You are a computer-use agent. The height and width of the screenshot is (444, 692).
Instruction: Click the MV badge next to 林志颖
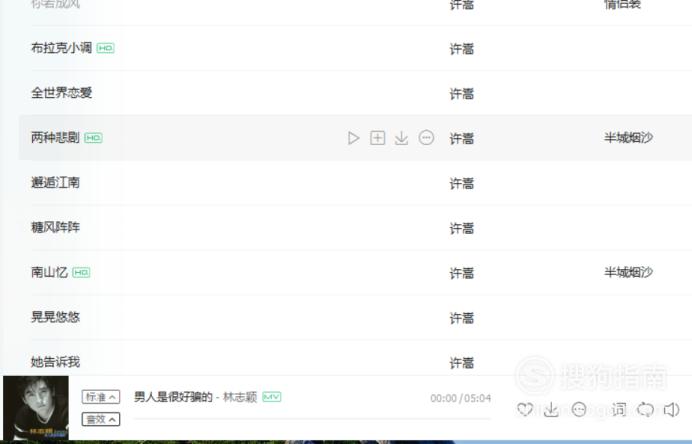(x=271, y=397)
